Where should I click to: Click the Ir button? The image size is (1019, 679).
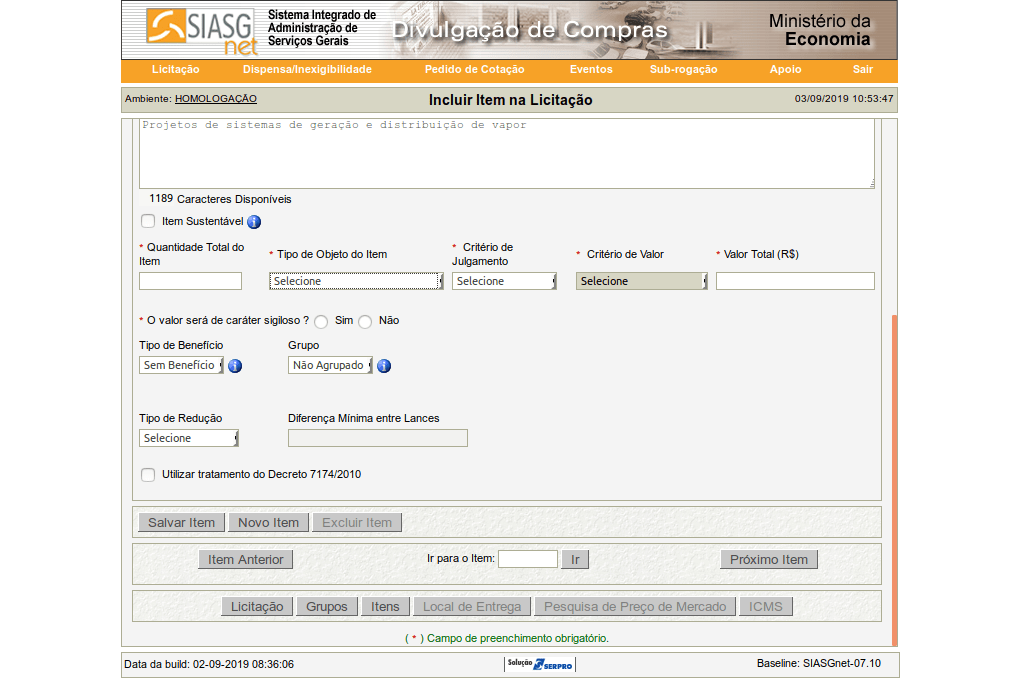coord(575,559)
